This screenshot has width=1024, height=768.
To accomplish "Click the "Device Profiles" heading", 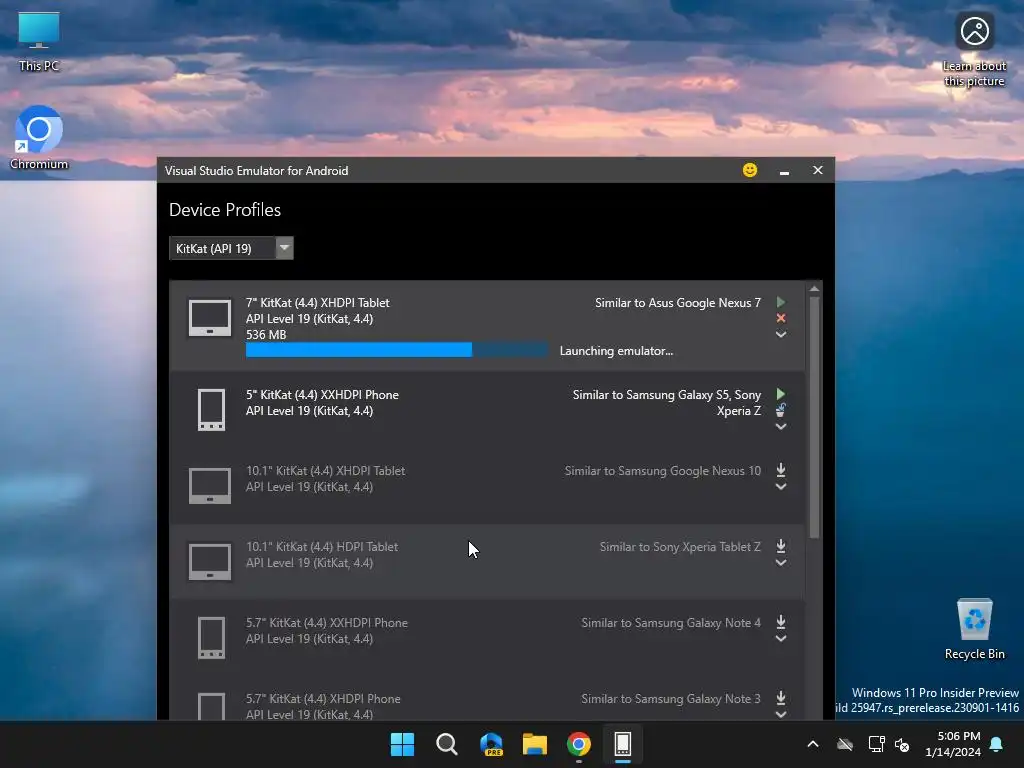I will point(225,210).
